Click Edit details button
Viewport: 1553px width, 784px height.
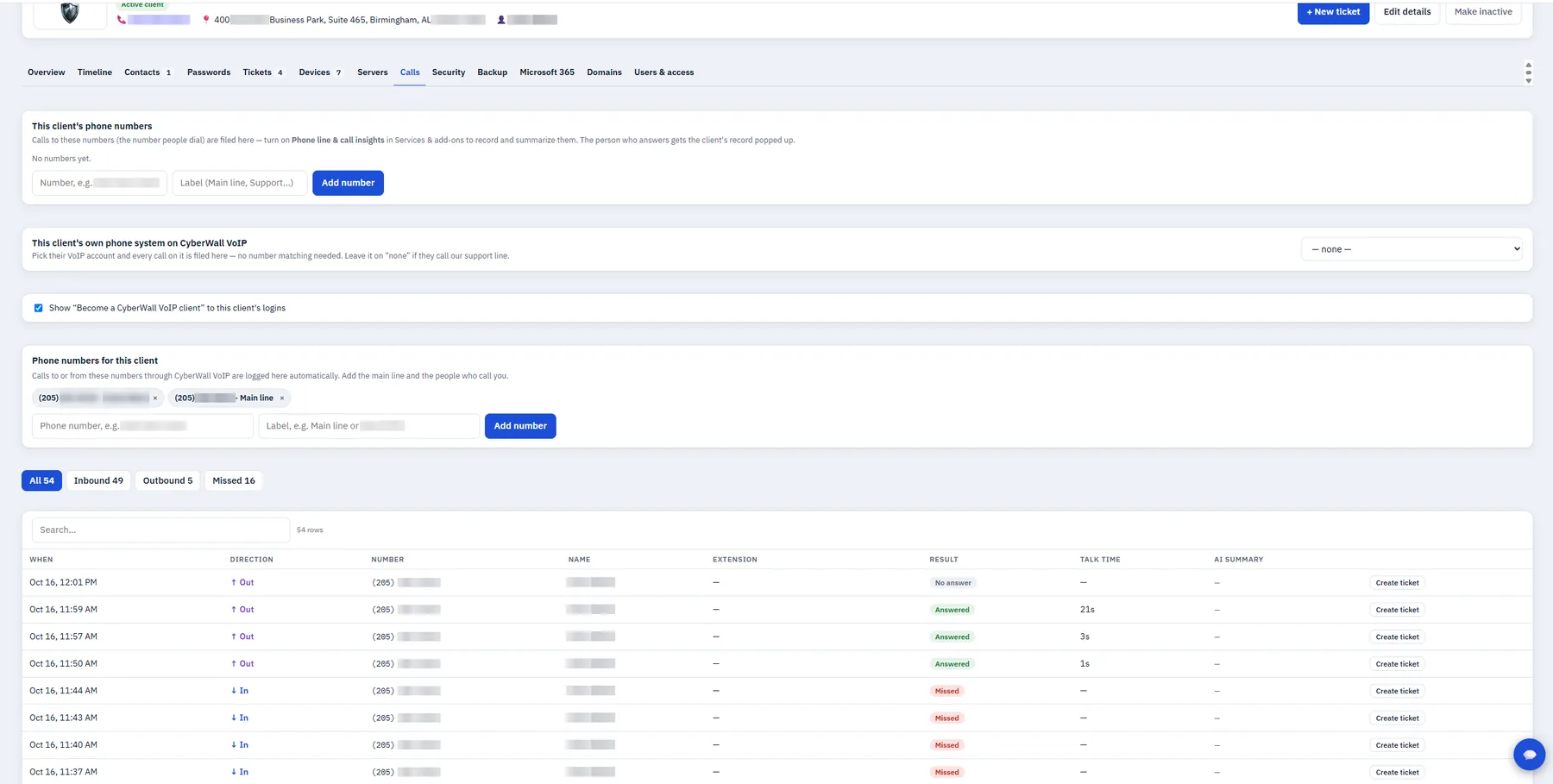pyautogui.click(x=1407, y=12)
